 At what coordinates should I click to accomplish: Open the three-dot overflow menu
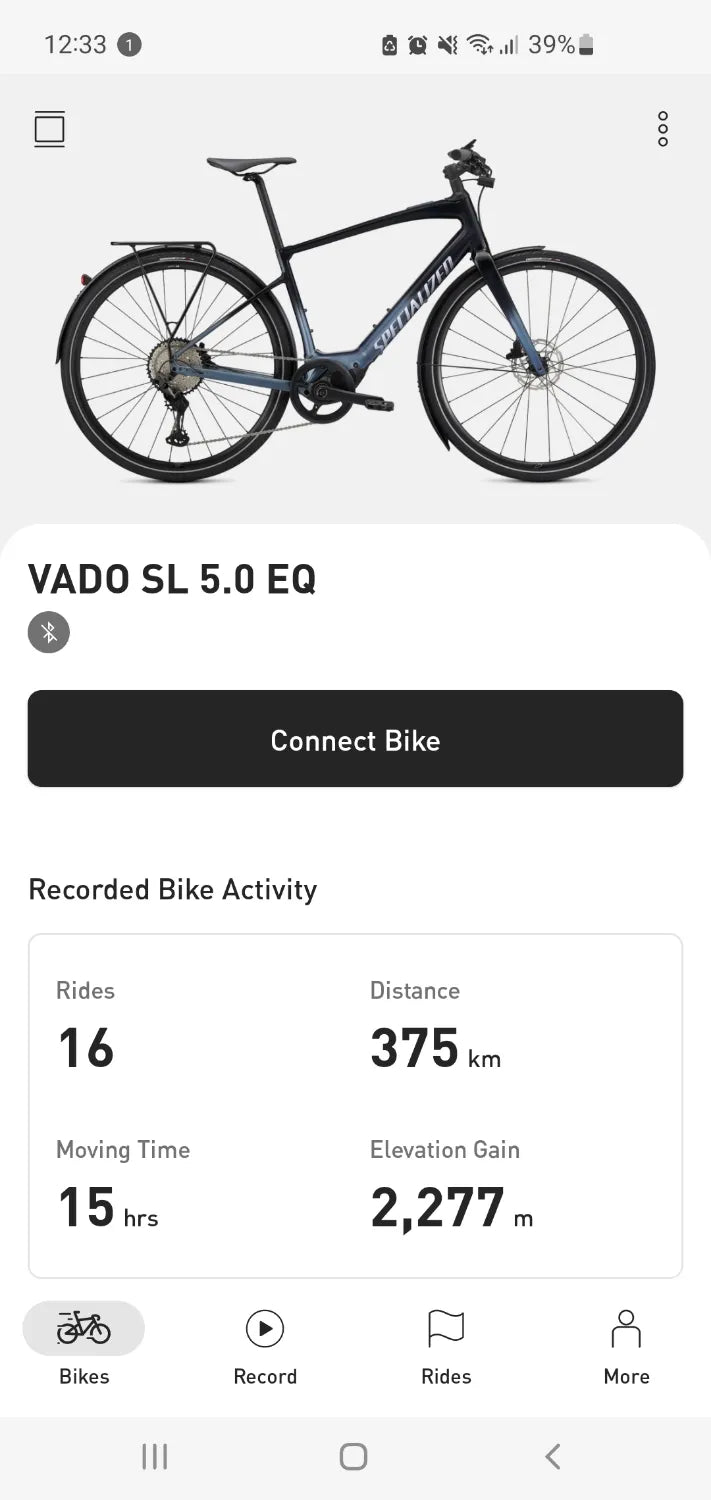tap(662, 128)
